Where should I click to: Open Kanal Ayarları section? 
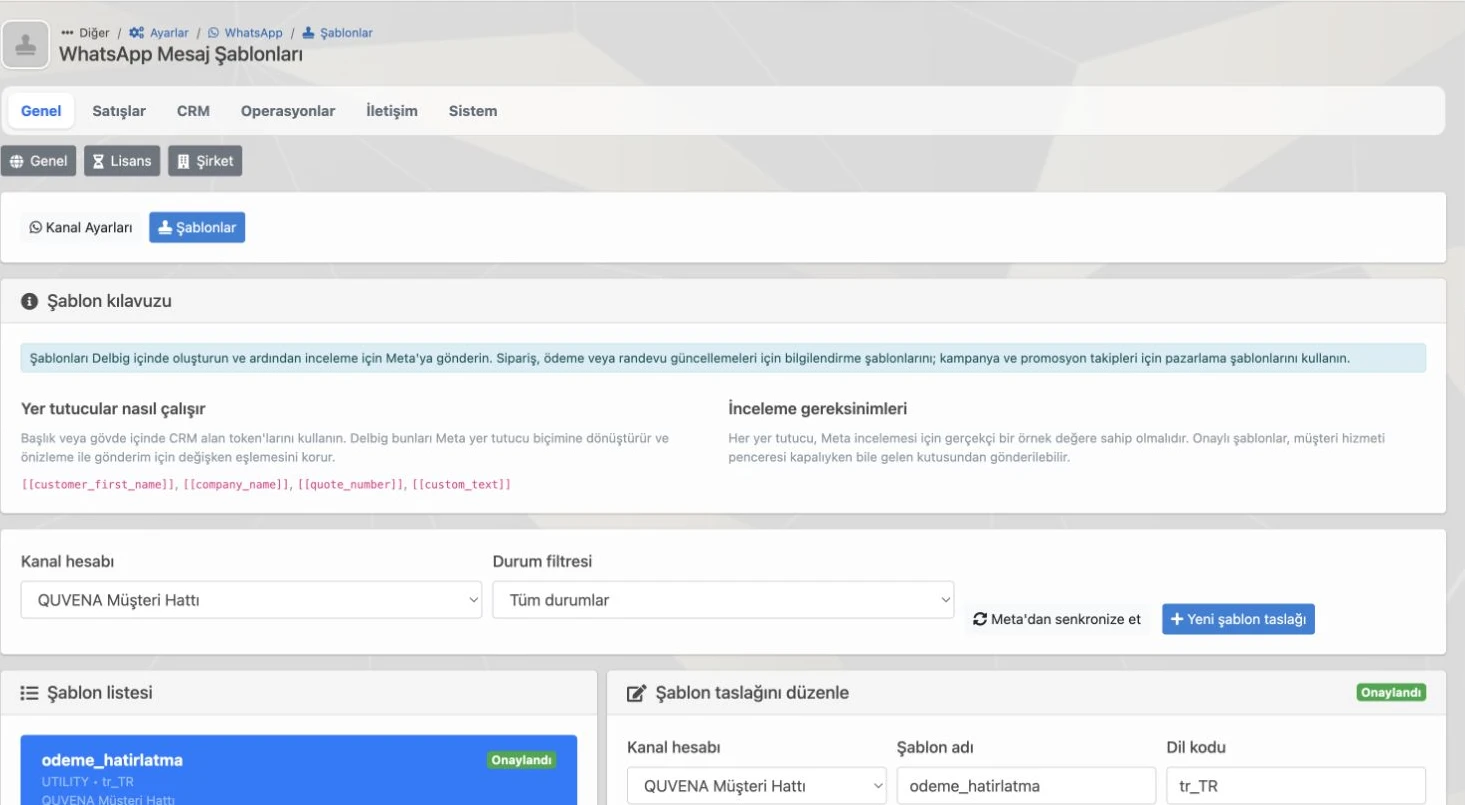click(81, 228)
